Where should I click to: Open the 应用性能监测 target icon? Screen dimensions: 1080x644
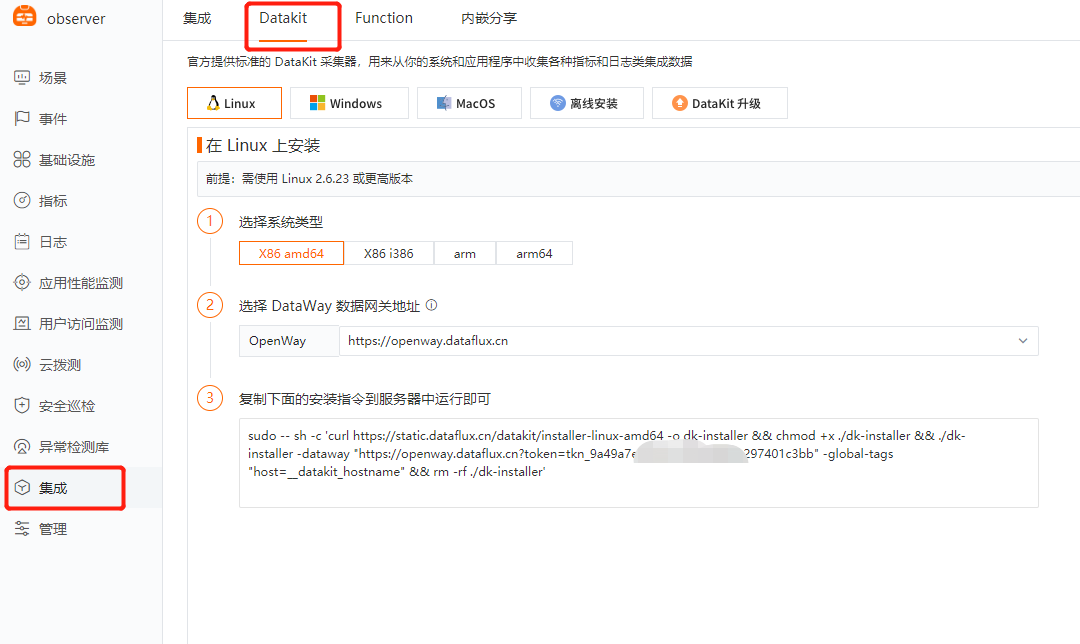(22, 282)
